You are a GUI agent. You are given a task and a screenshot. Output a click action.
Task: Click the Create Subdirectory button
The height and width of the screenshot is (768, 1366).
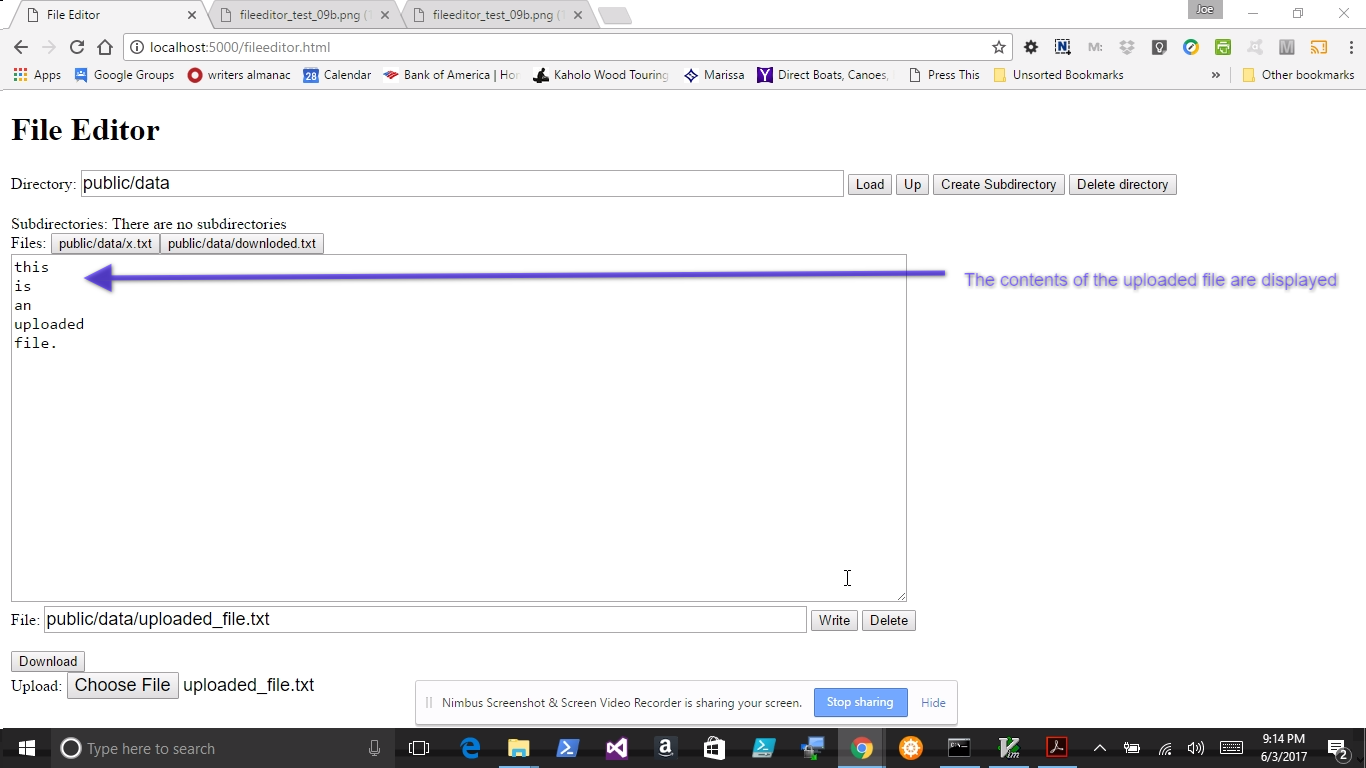tap(998, 184)
